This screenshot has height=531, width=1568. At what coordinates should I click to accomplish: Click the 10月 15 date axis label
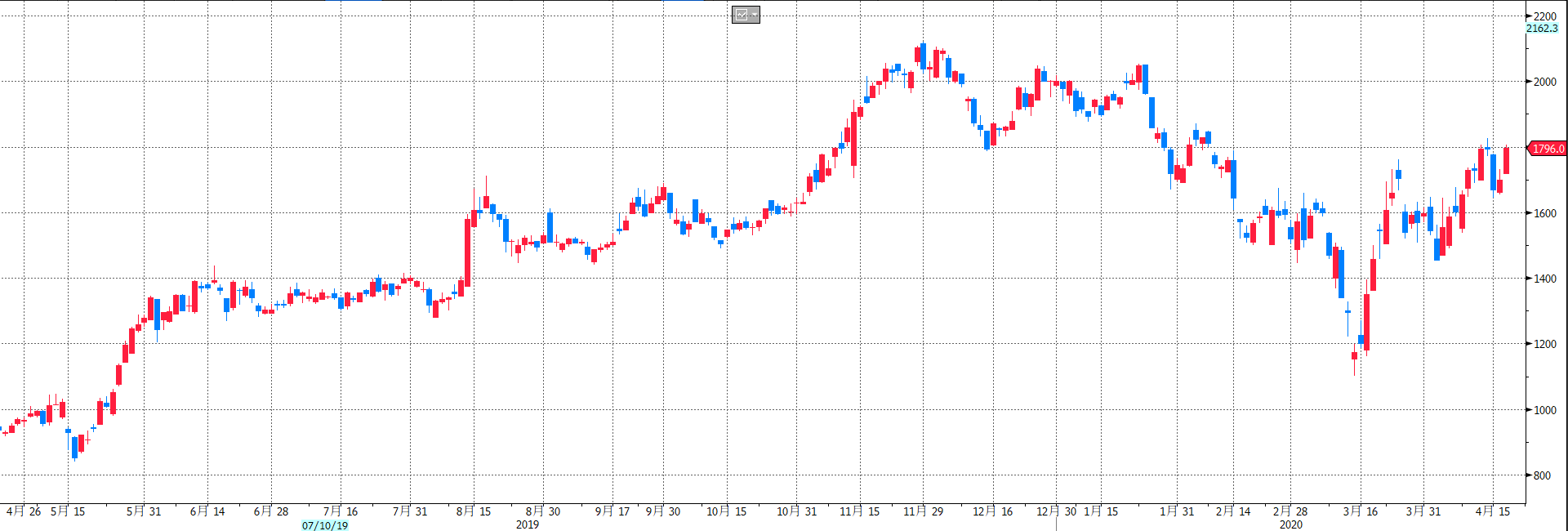(x=726, y=511)
